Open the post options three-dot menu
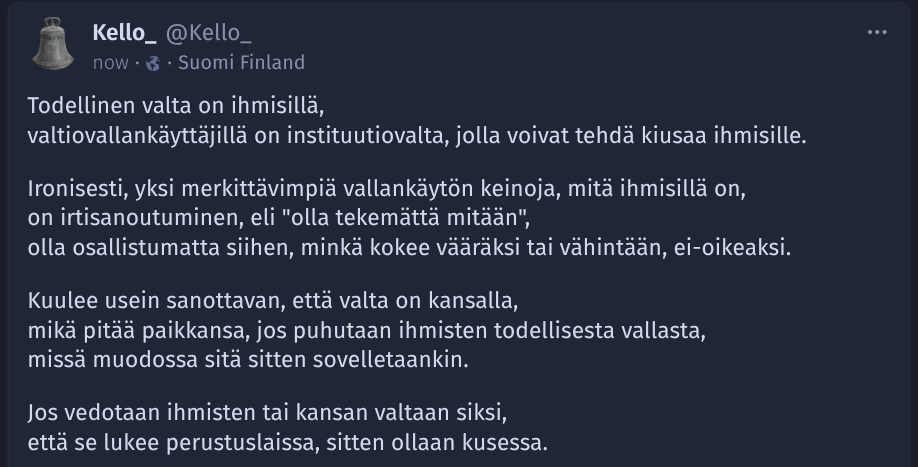This screenshot has height=467, width=918. 876,32
